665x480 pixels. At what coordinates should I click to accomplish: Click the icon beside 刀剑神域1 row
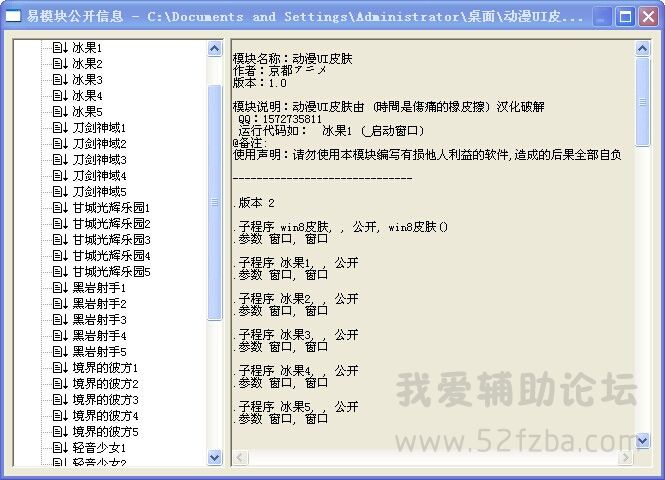pos(60,128)
